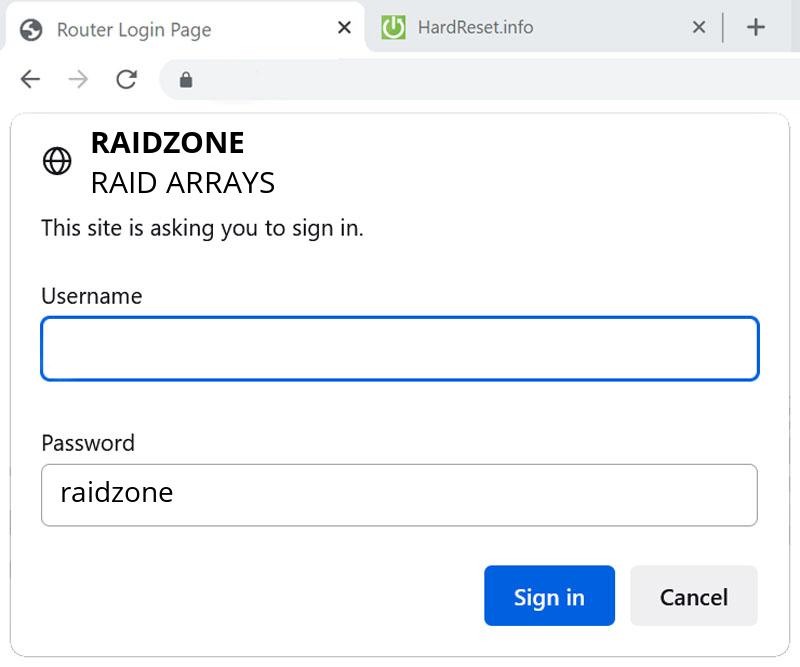Viewport: 800px width, 667px height.
Task: Reload the page with the refresh icon
Action: 126,78
